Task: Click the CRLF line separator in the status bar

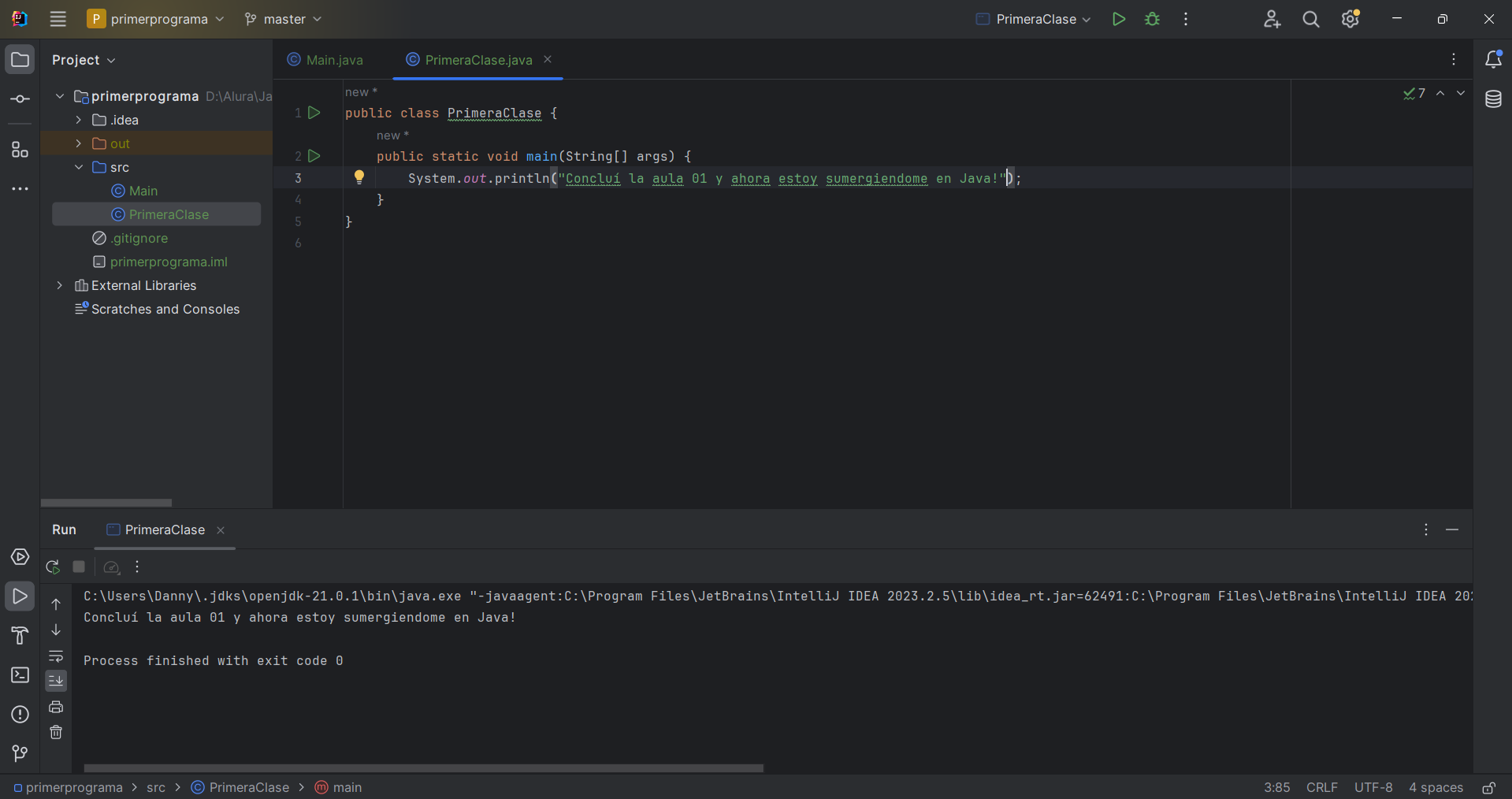Action: click(x=1321, y=788)
